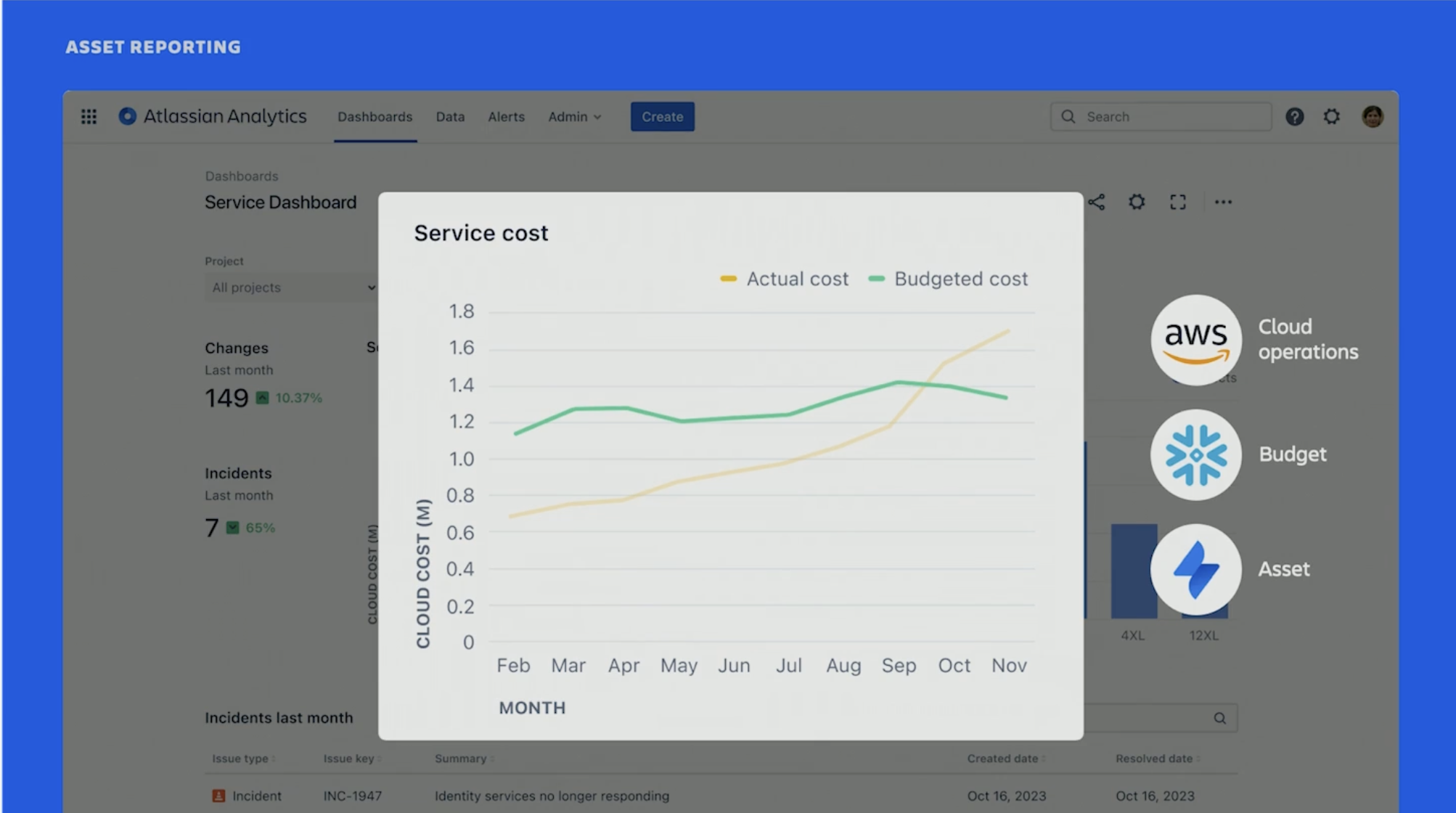The width and height of the screenshot is (1456, 813).
Task: Expand the Alerts navigation menu
Action: [506, 116]
